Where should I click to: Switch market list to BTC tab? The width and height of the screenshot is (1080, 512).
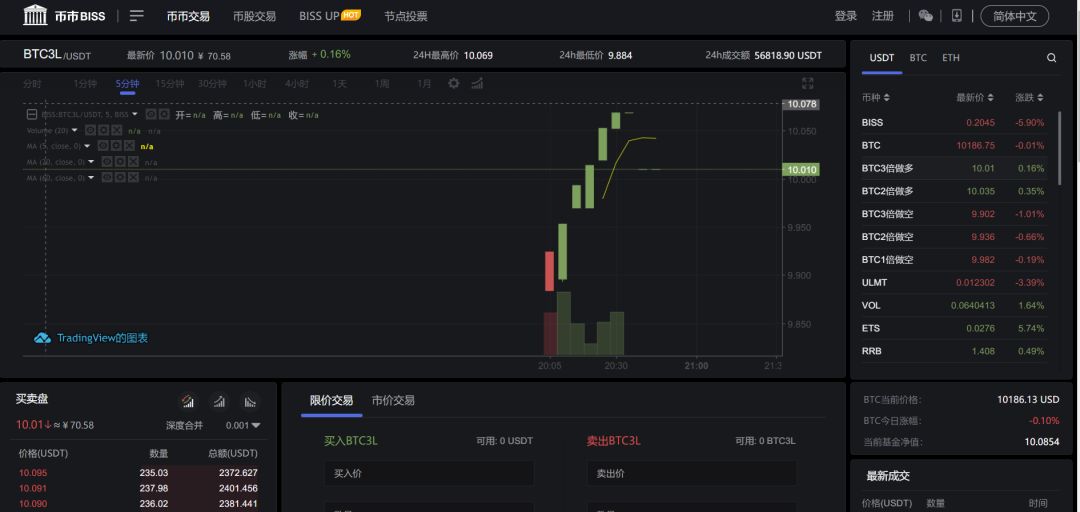click(x=918, y=58)
